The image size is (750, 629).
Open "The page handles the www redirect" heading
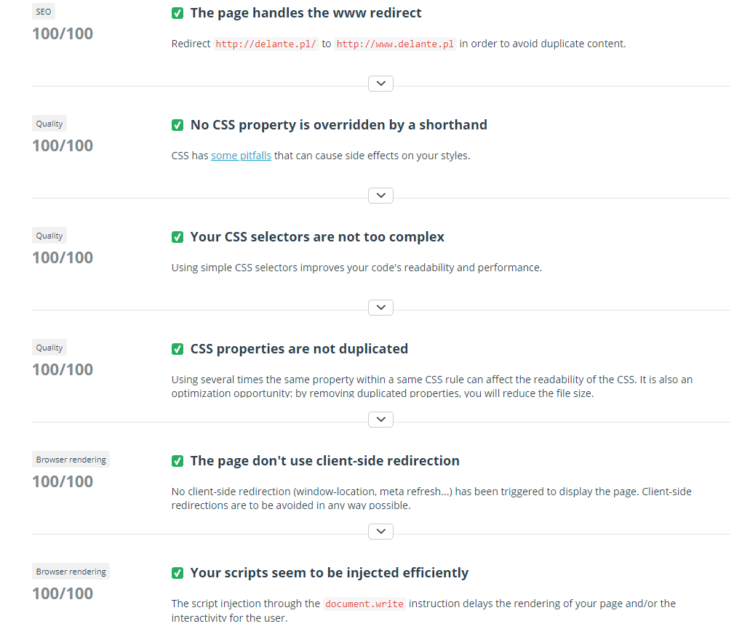coord(306,13)
